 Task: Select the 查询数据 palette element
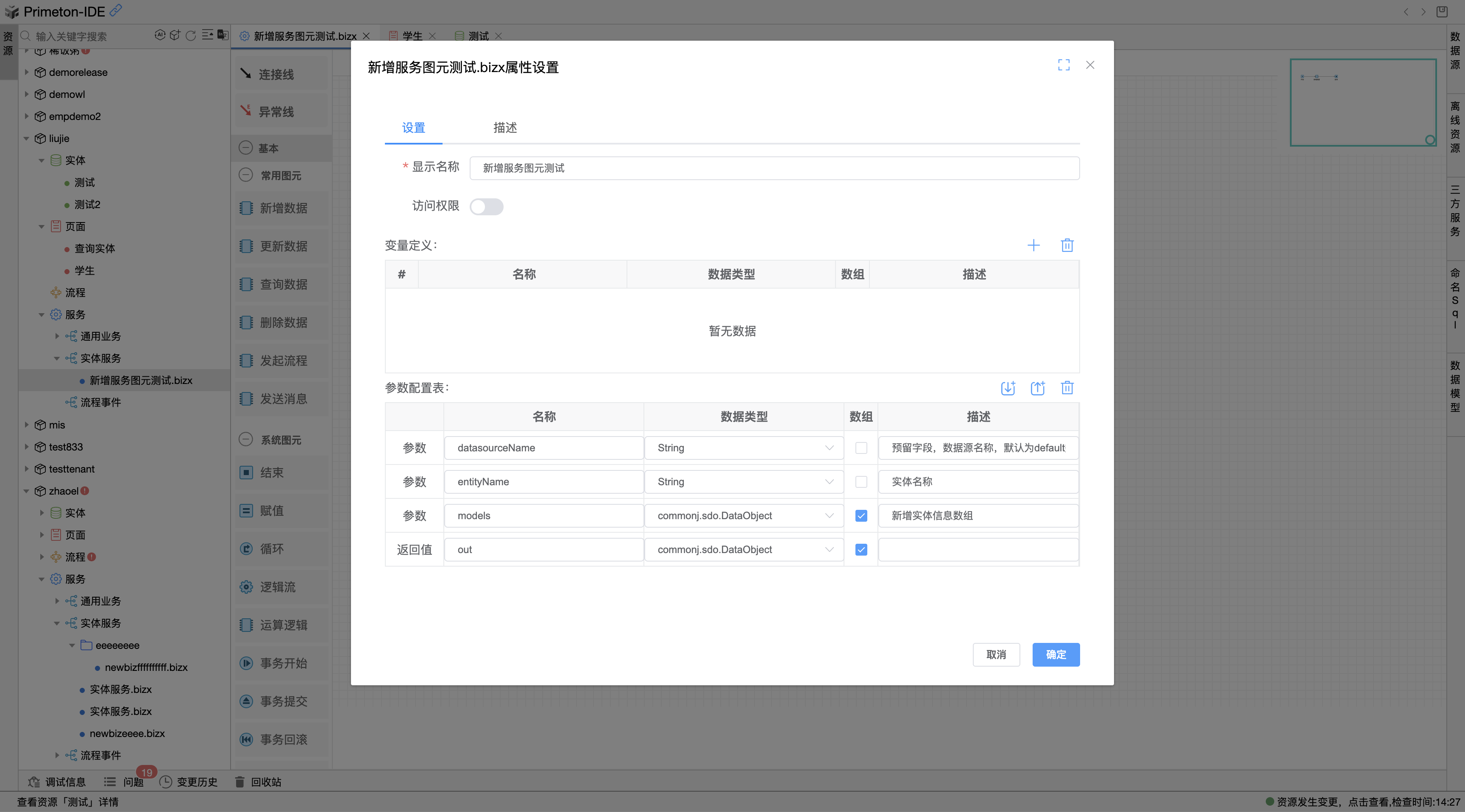pos(282,284)
